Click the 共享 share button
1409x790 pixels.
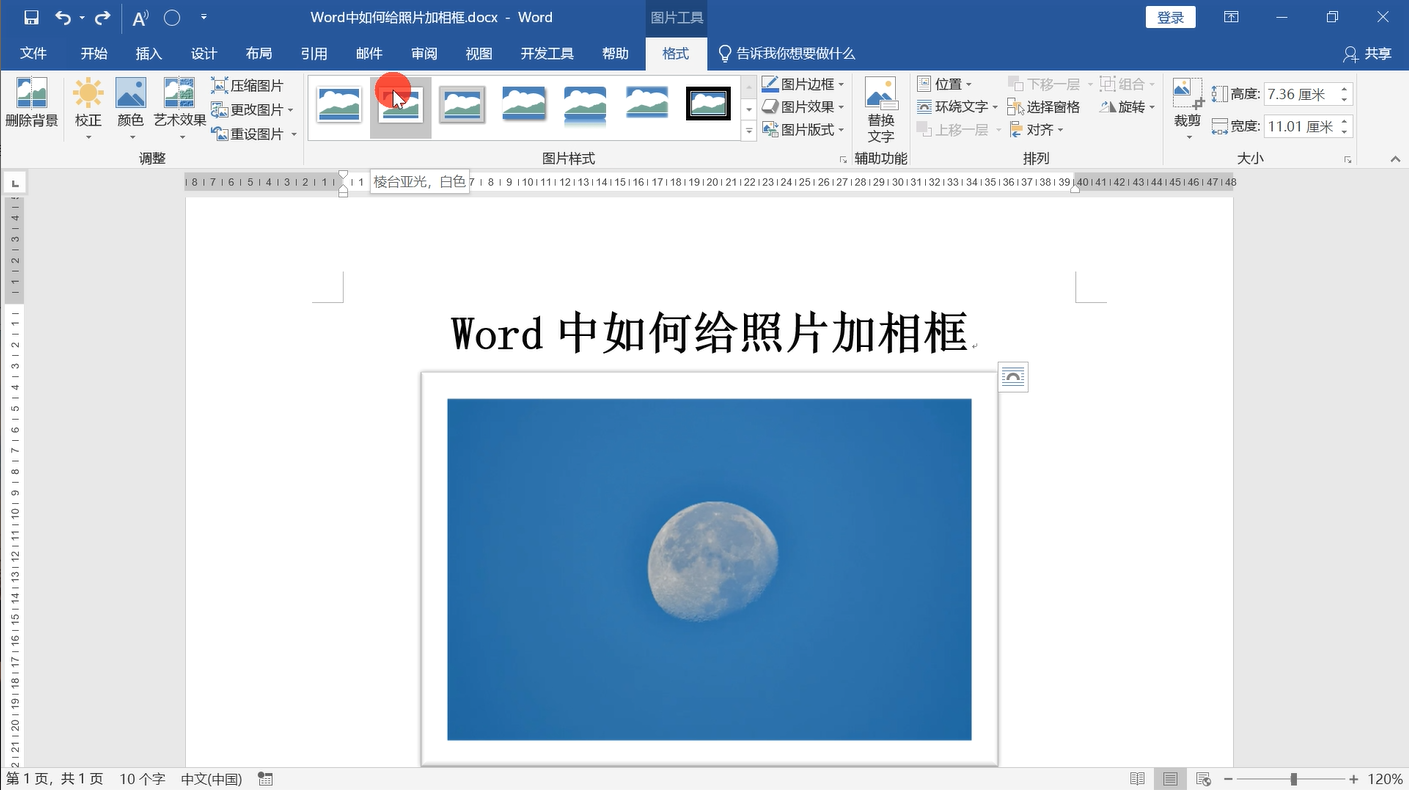click(1368, 54)
